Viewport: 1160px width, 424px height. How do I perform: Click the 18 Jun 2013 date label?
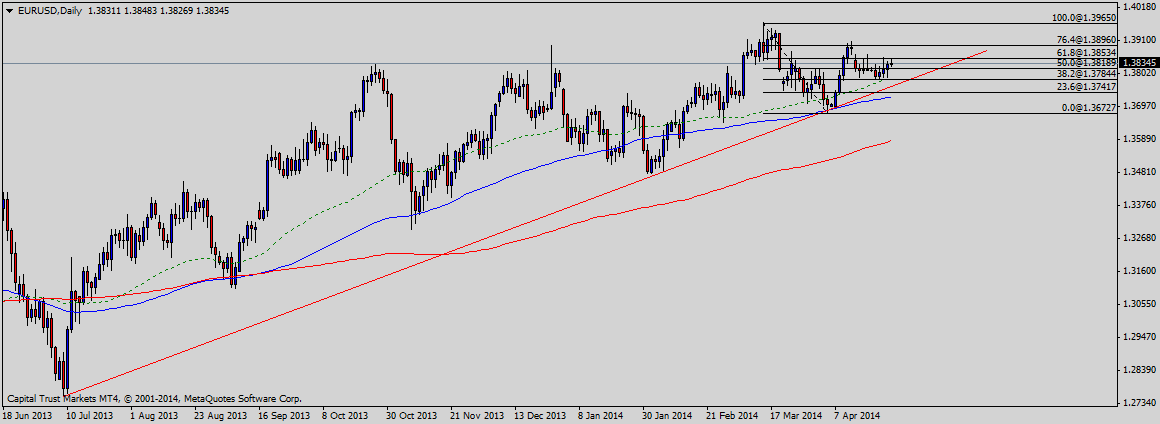click(x=27, y=414)
